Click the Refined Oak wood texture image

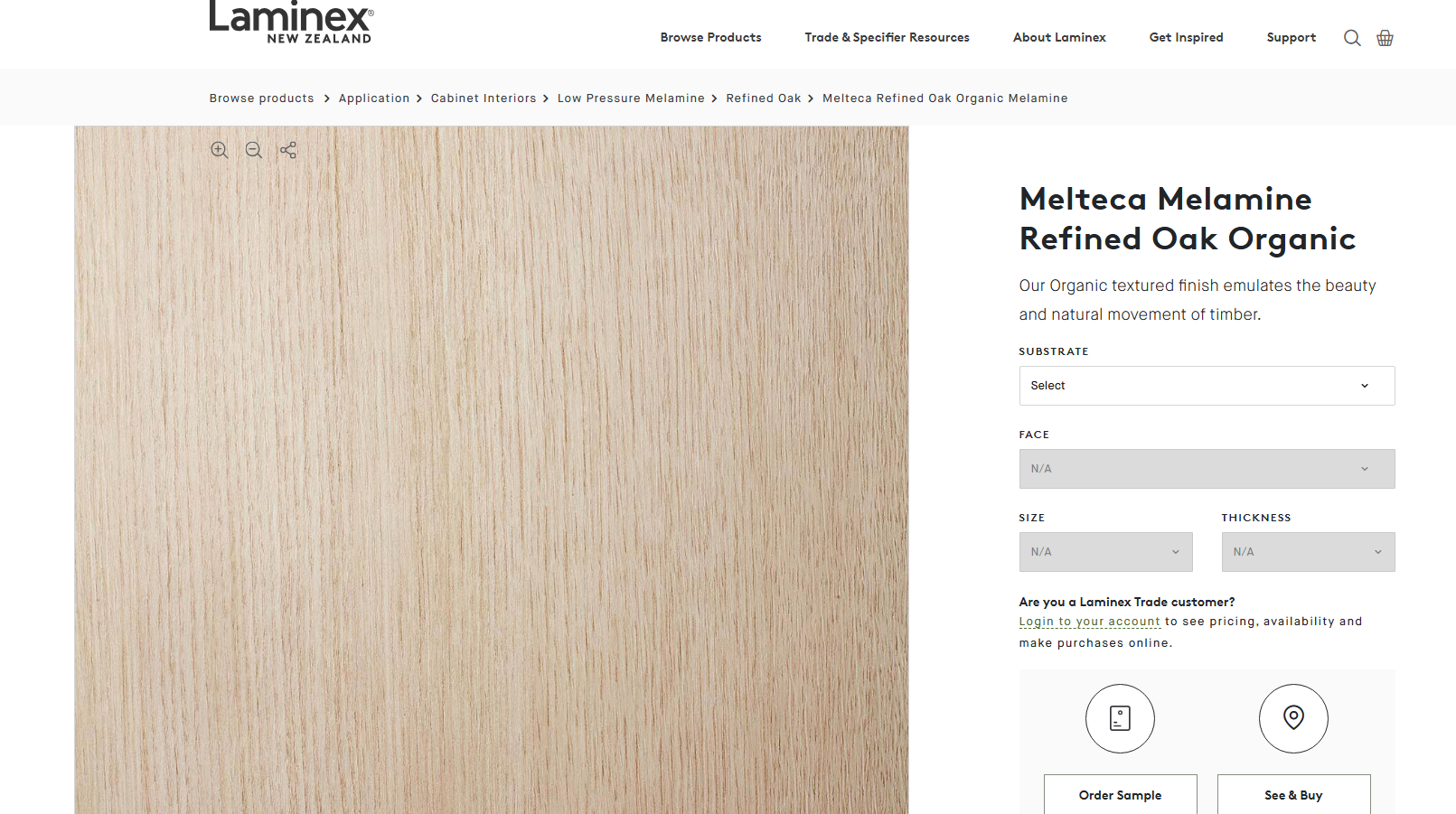492,470
